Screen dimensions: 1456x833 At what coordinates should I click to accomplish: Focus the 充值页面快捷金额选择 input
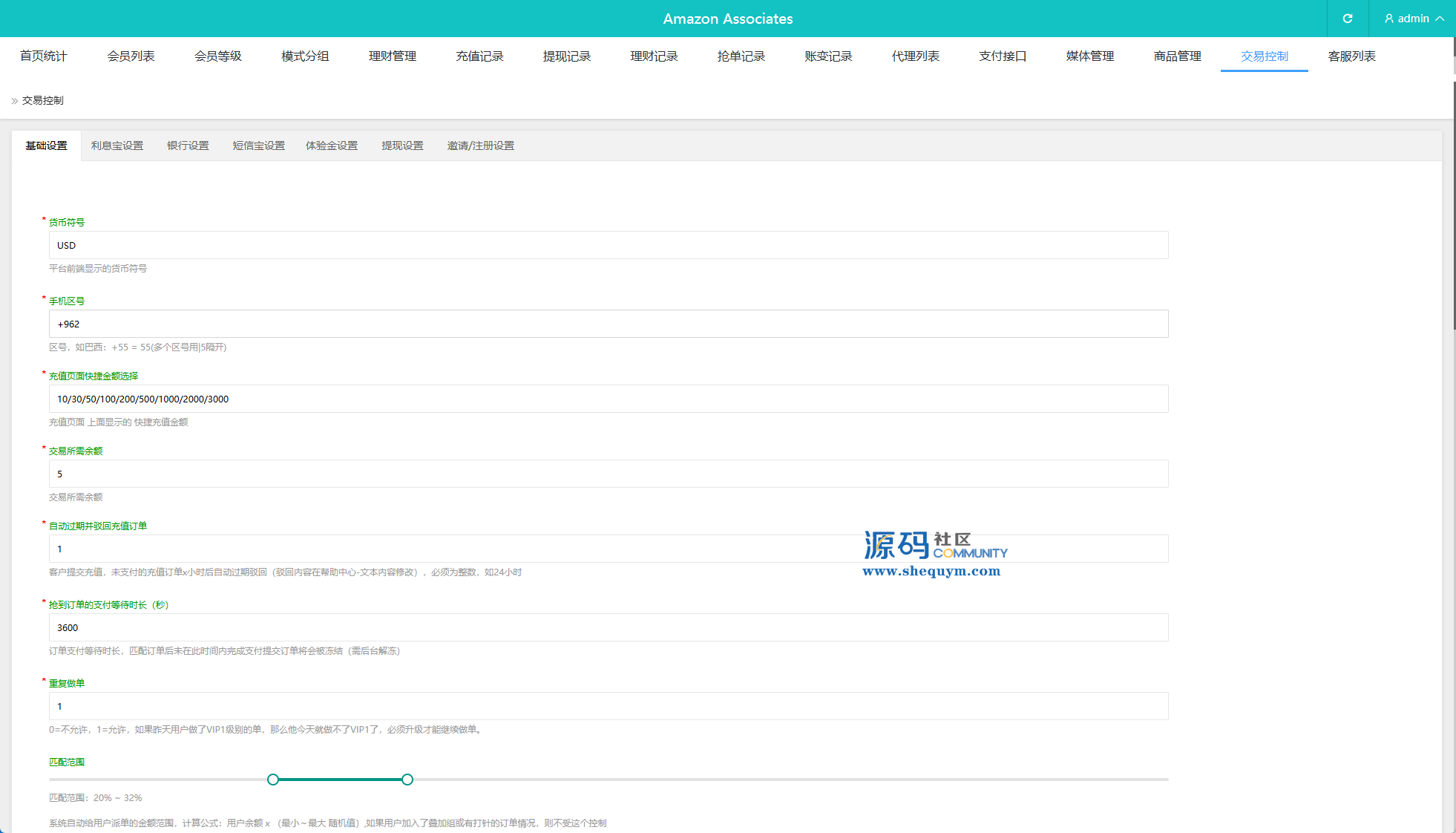(x=609, y=399)
